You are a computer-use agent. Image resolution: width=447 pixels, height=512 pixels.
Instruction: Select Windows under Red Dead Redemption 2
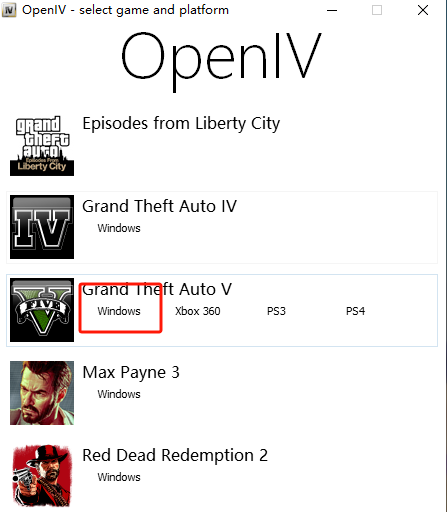[x=119, y=477]
